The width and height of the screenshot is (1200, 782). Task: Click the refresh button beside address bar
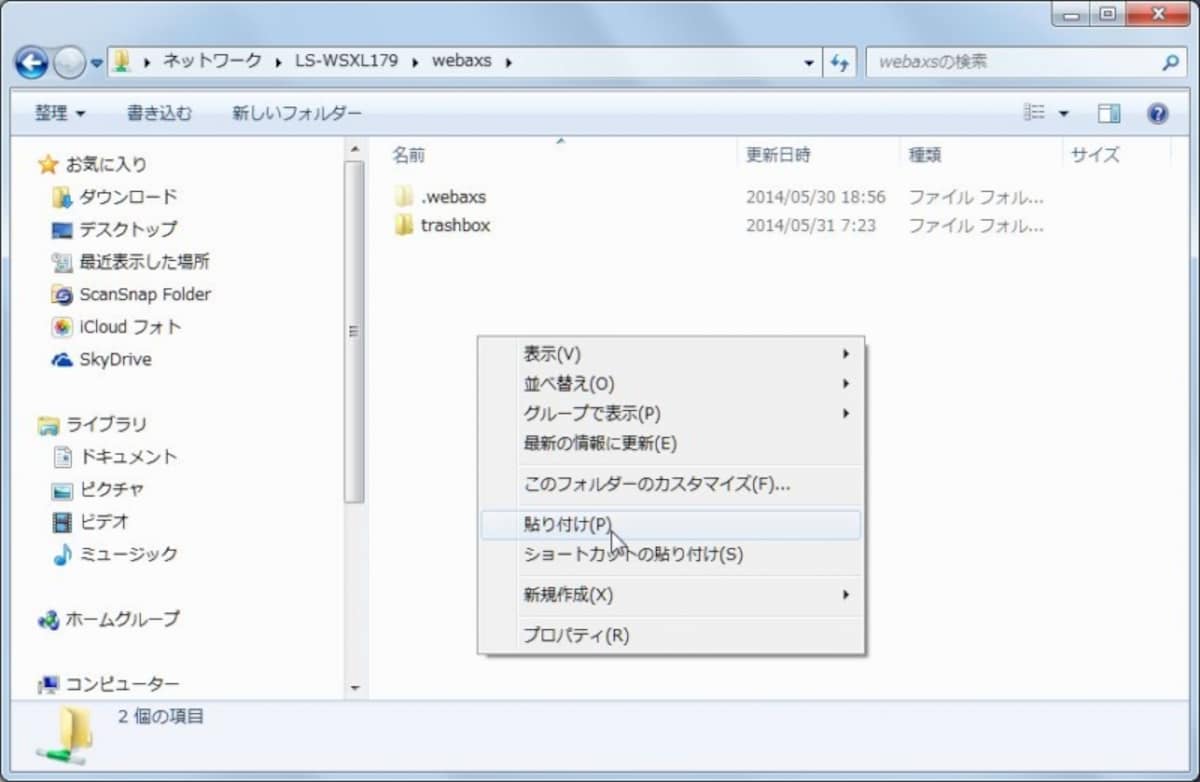click(x=839, y=62)
